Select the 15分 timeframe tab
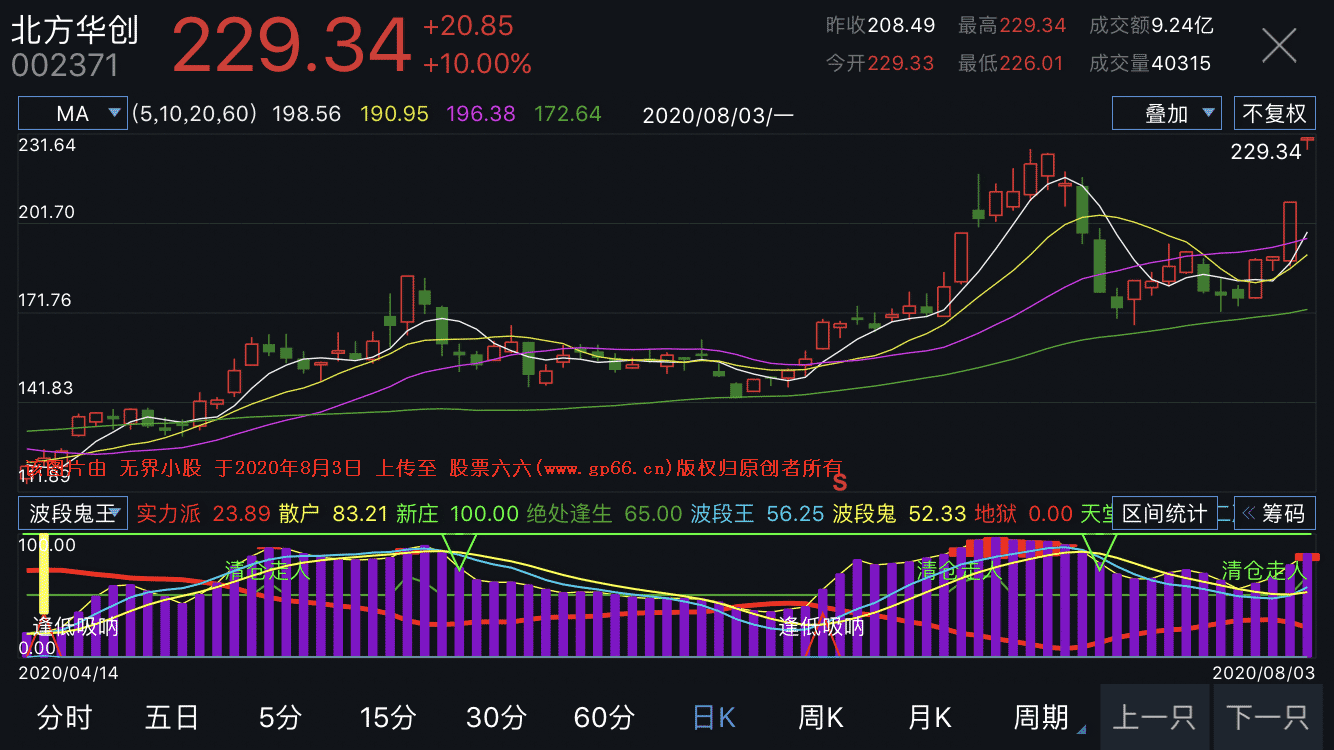 [x=387, y=717]
